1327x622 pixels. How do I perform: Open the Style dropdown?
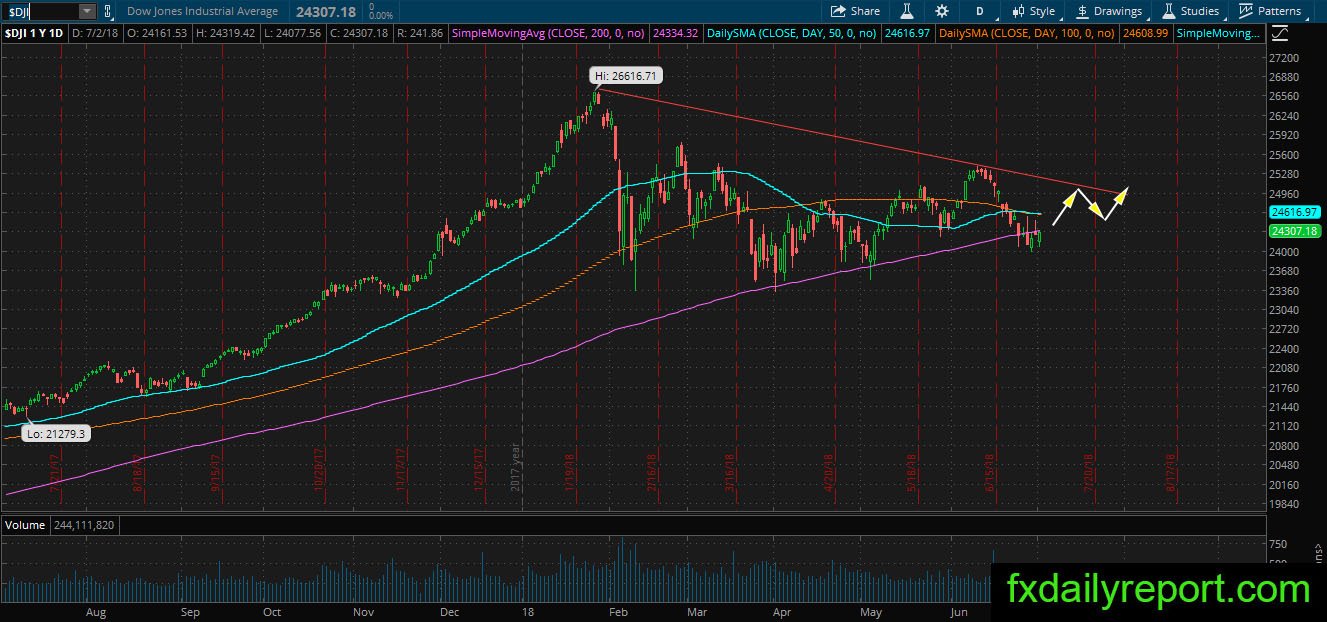click(1034, 11)
